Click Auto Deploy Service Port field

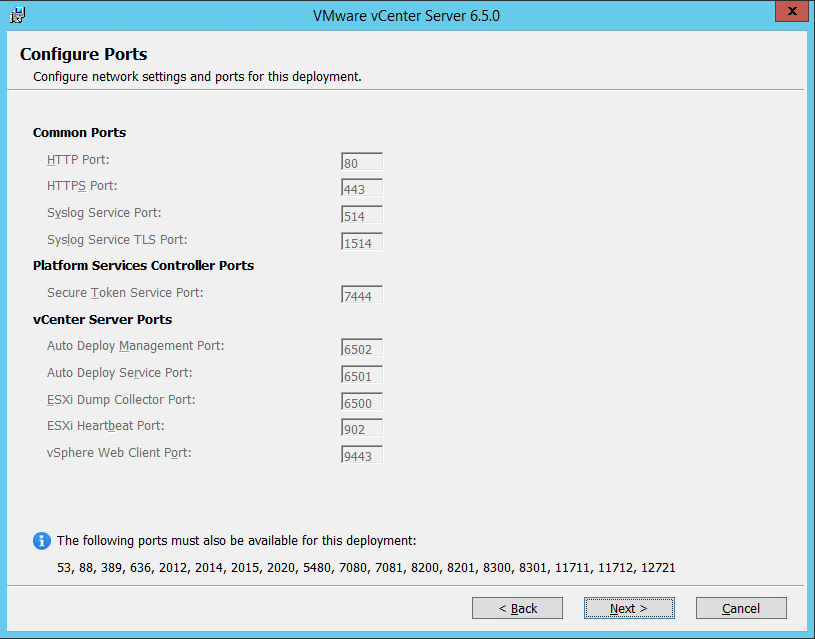click(x=362, y=375)
